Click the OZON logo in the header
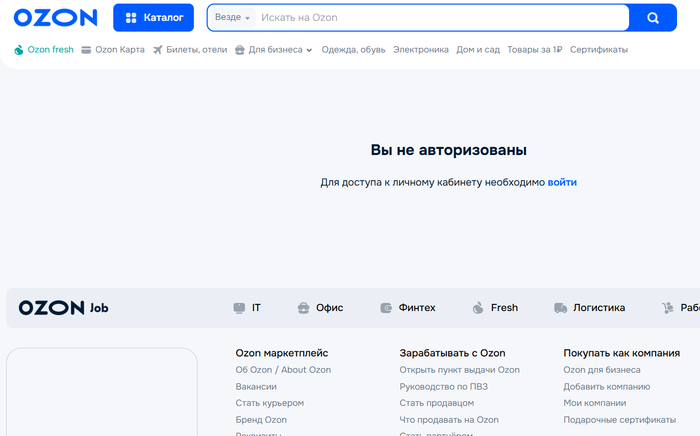The width and height of the screenshot is (700, 436). [56, 17]
